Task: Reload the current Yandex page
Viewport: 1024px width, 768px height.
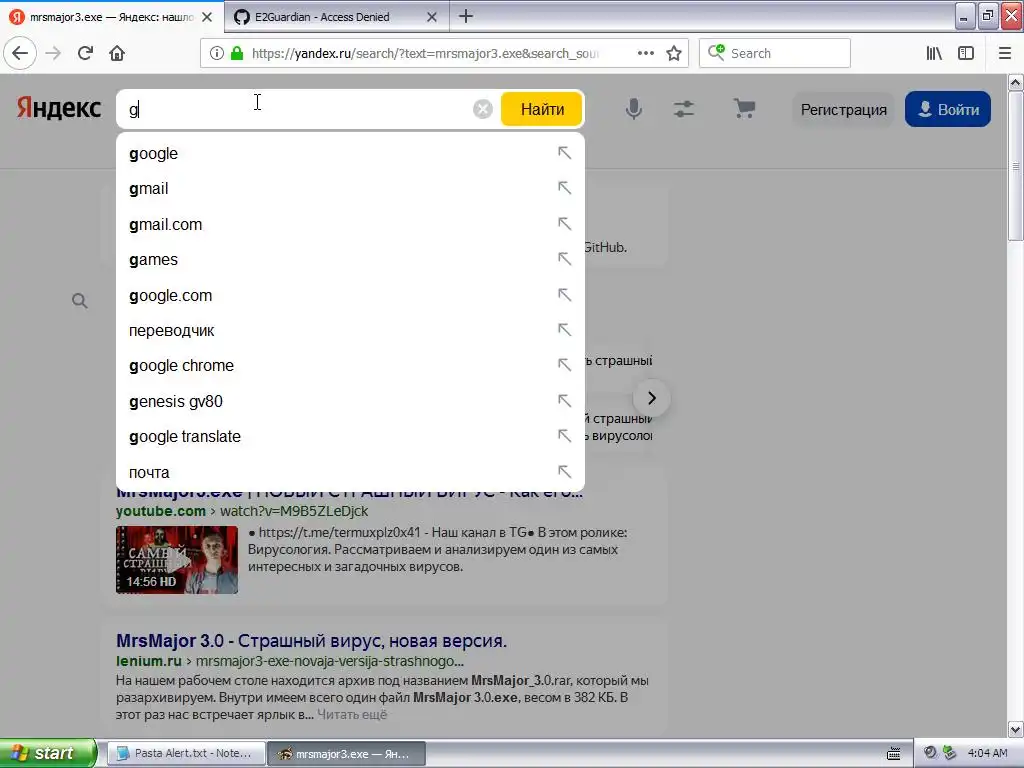Action: (x=85, y=54)
